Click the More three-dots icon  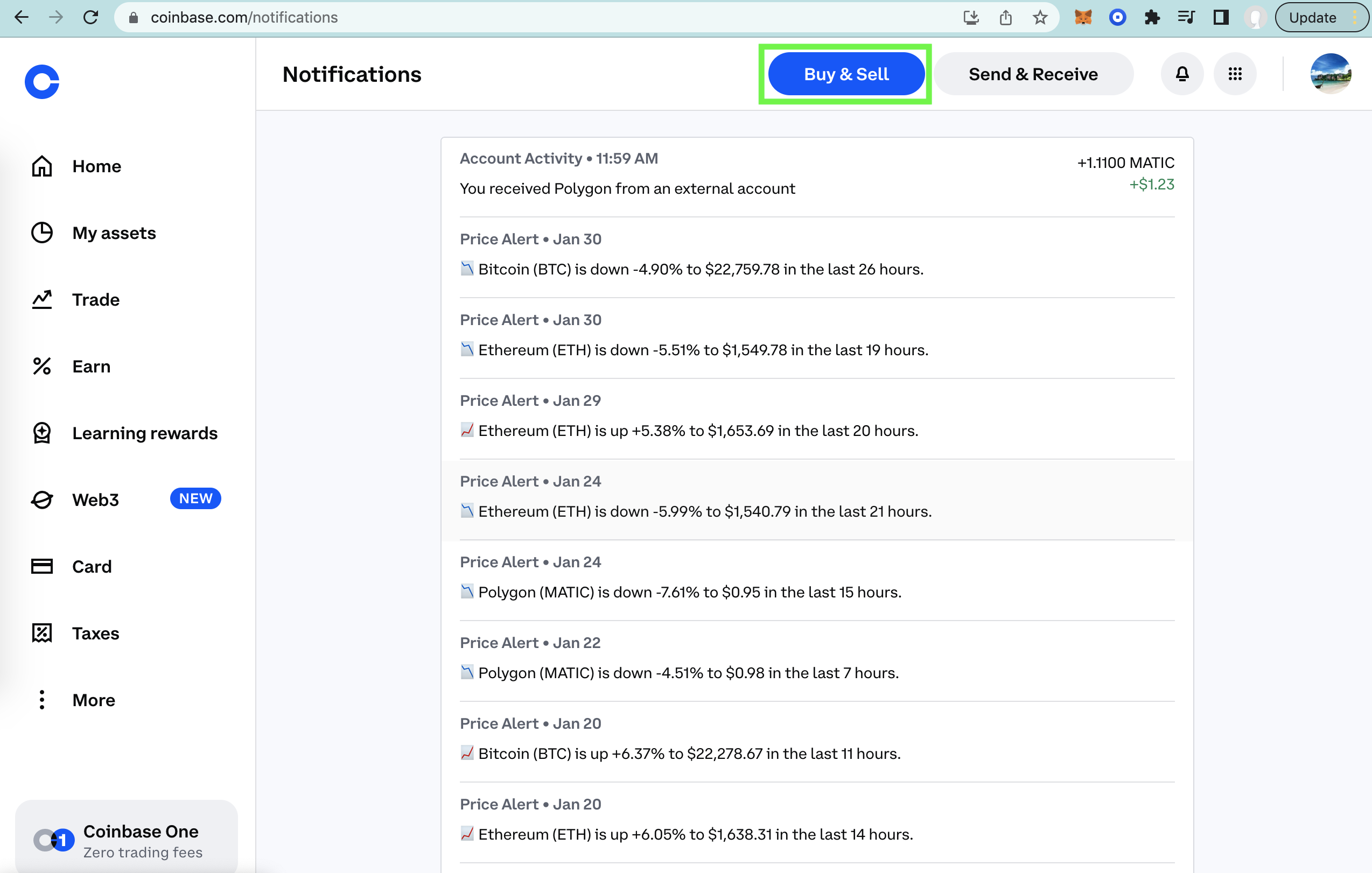pyautogui.click(x=41, y=699)
